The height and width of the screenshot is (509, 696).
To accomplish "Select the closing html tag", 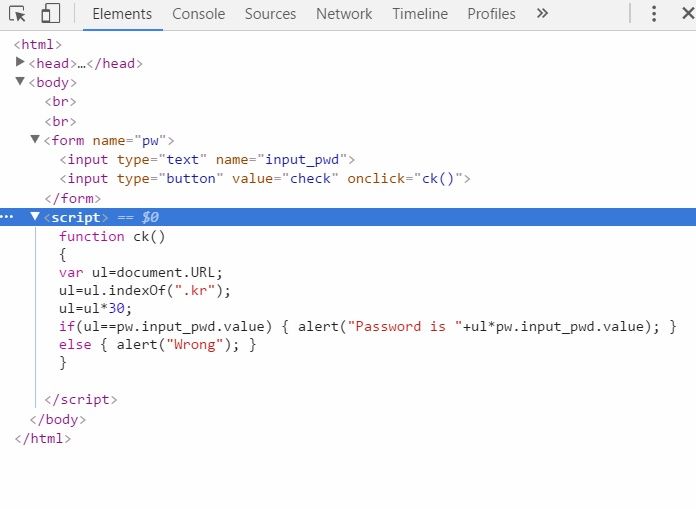I will click(x=43, y=438).
